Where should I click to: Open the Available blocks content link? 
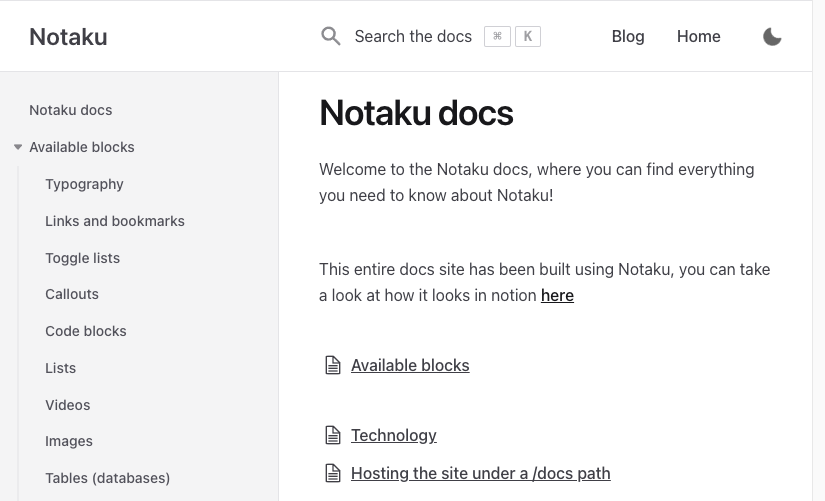click(x=410, y=365)
